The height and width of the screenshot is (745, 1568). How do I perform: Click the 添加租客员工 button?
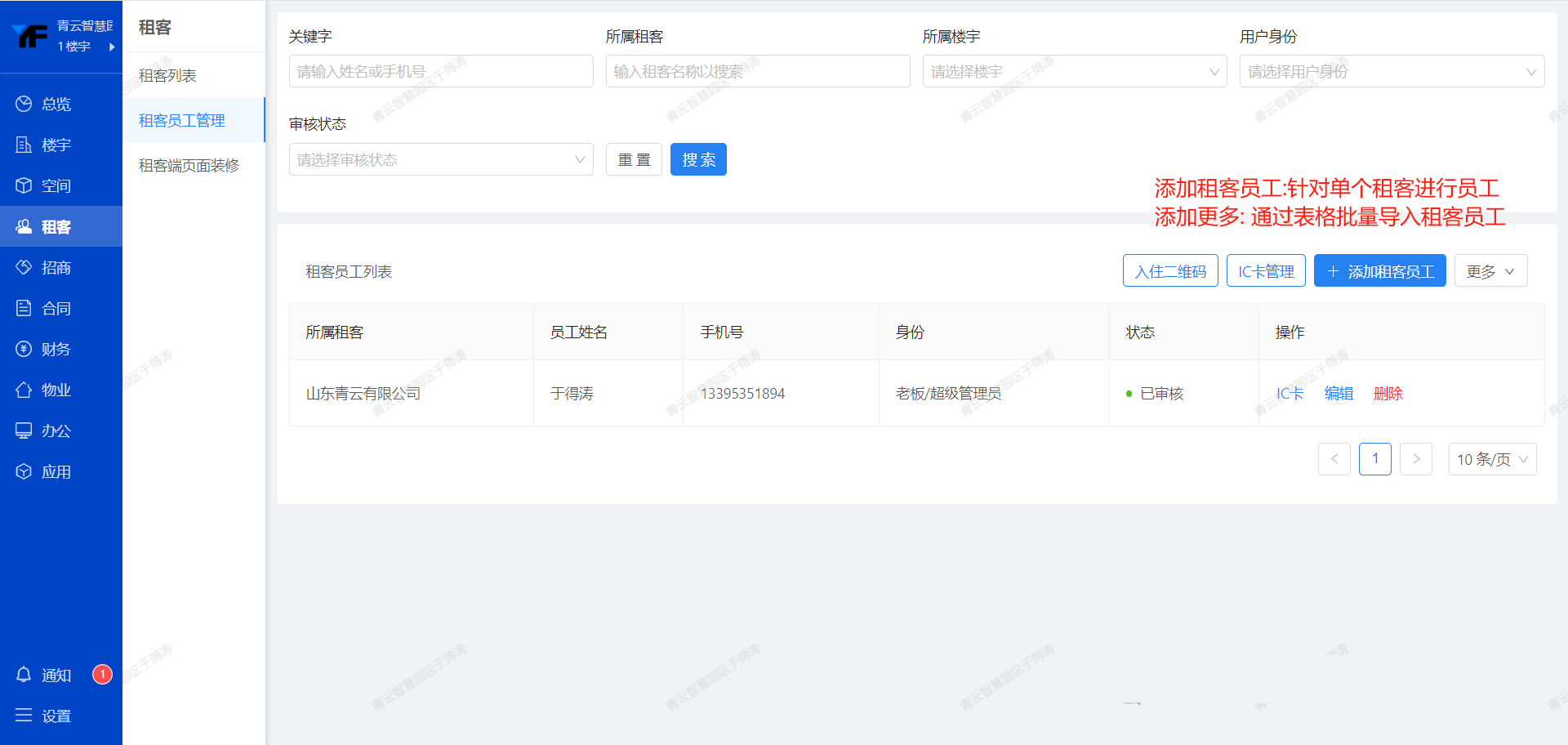coord(1379,271)
